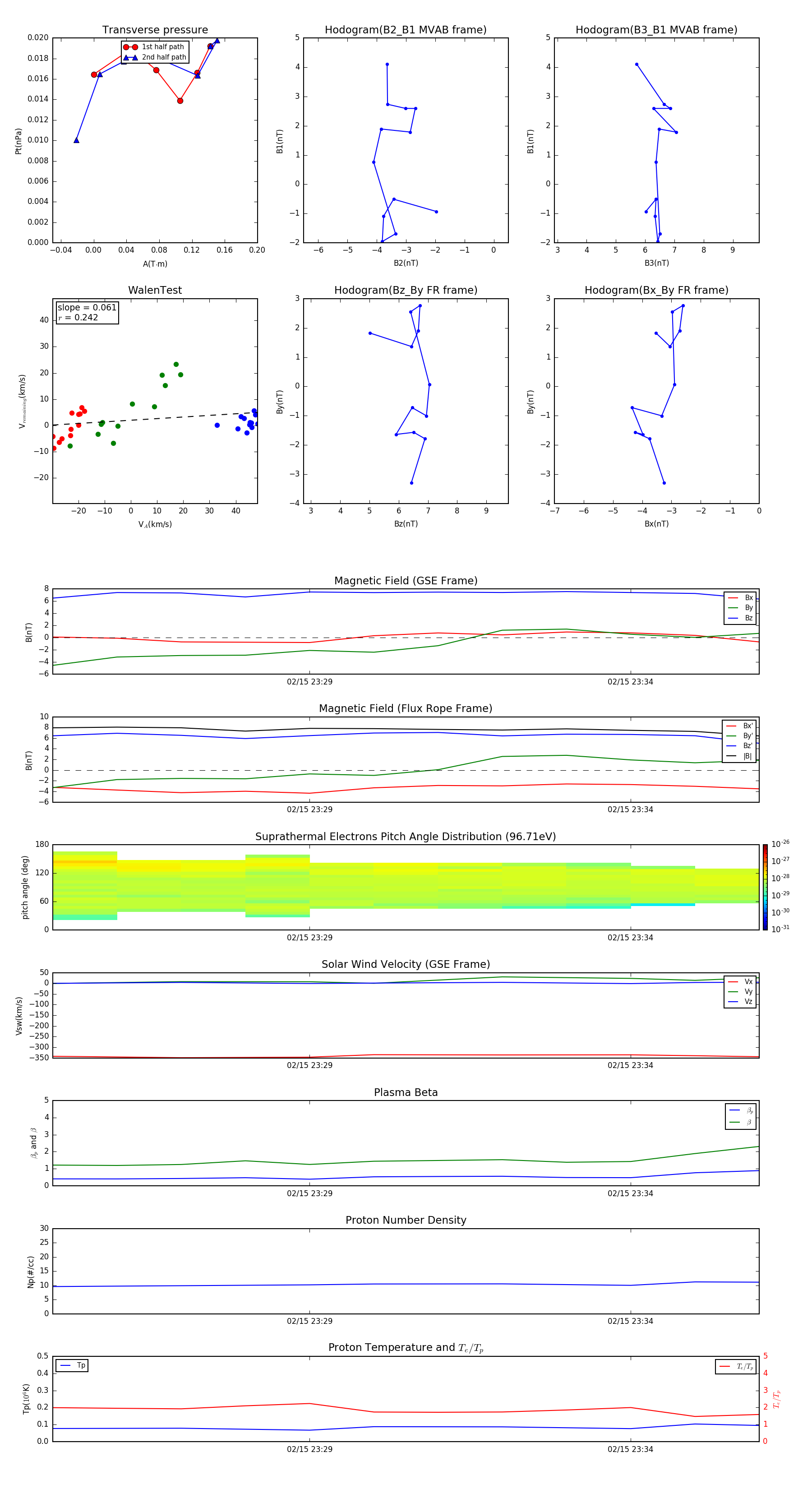The height and width of the screenshot is (1489, 812).
Task: Click the 'βp' Plasma Beta legend entry
Action: [741, 1110]
